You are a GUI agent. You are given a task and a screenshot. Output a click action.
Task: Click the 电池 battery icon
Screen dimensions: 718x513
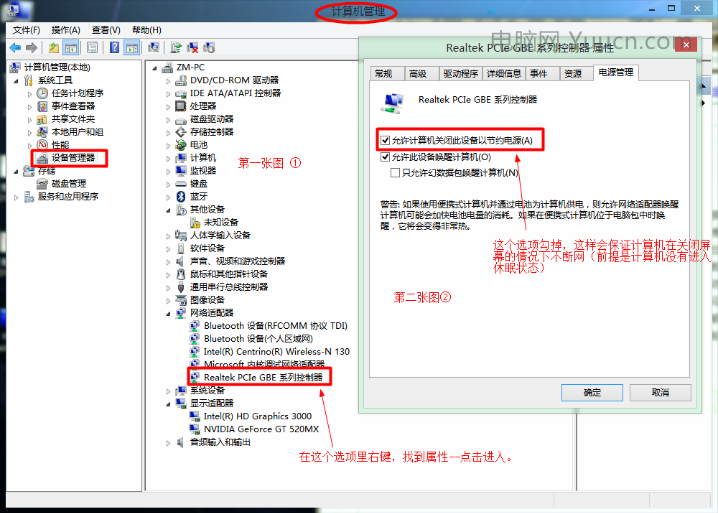pos(181,145)
